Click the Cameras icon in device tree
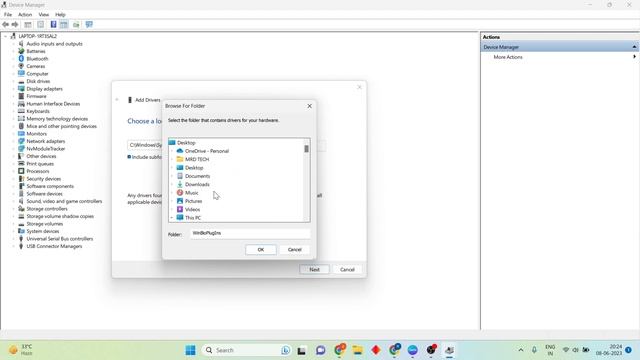 click(21, 66)
